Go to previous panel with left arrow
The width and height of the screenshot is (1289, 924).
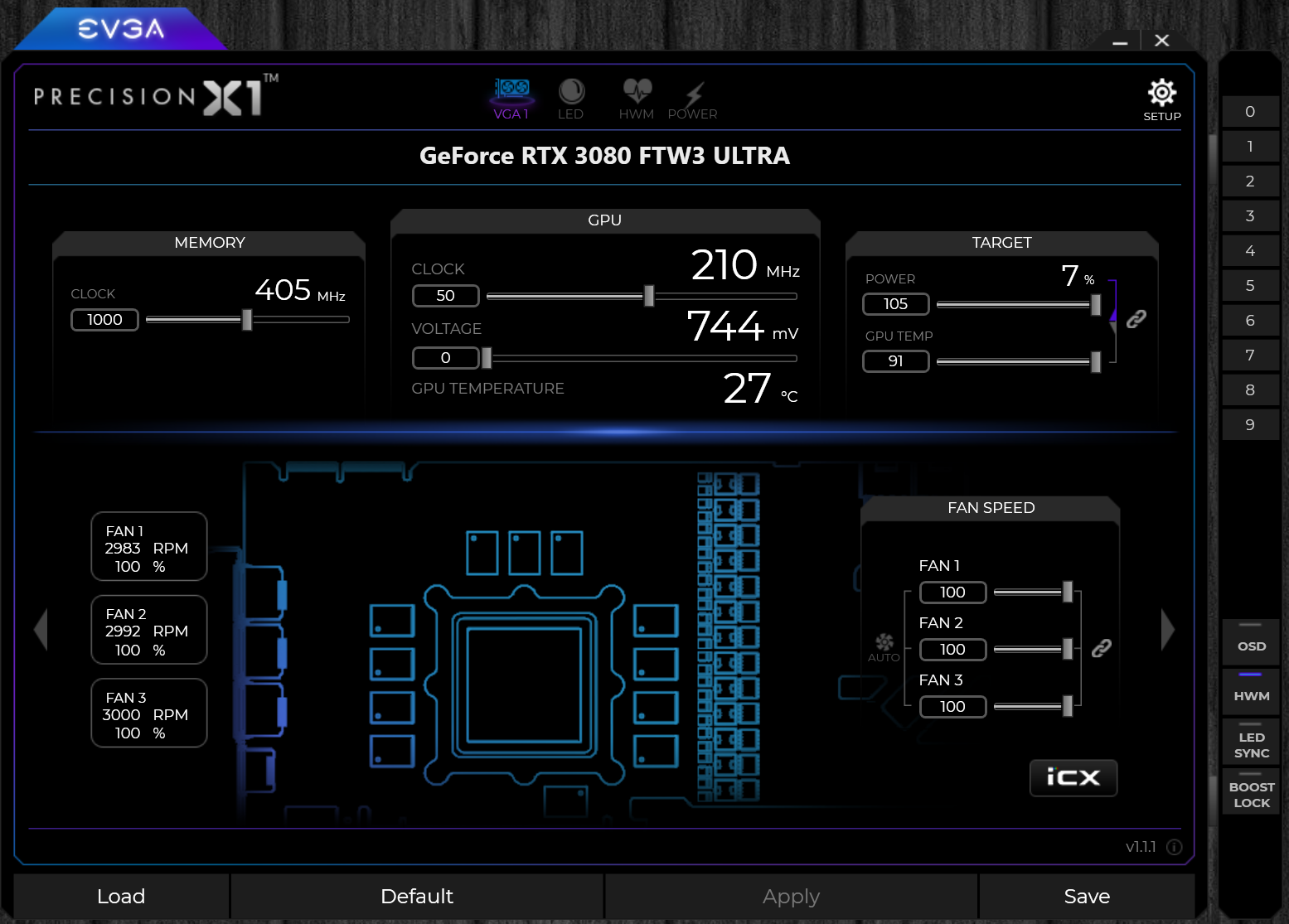click(41, 630)
